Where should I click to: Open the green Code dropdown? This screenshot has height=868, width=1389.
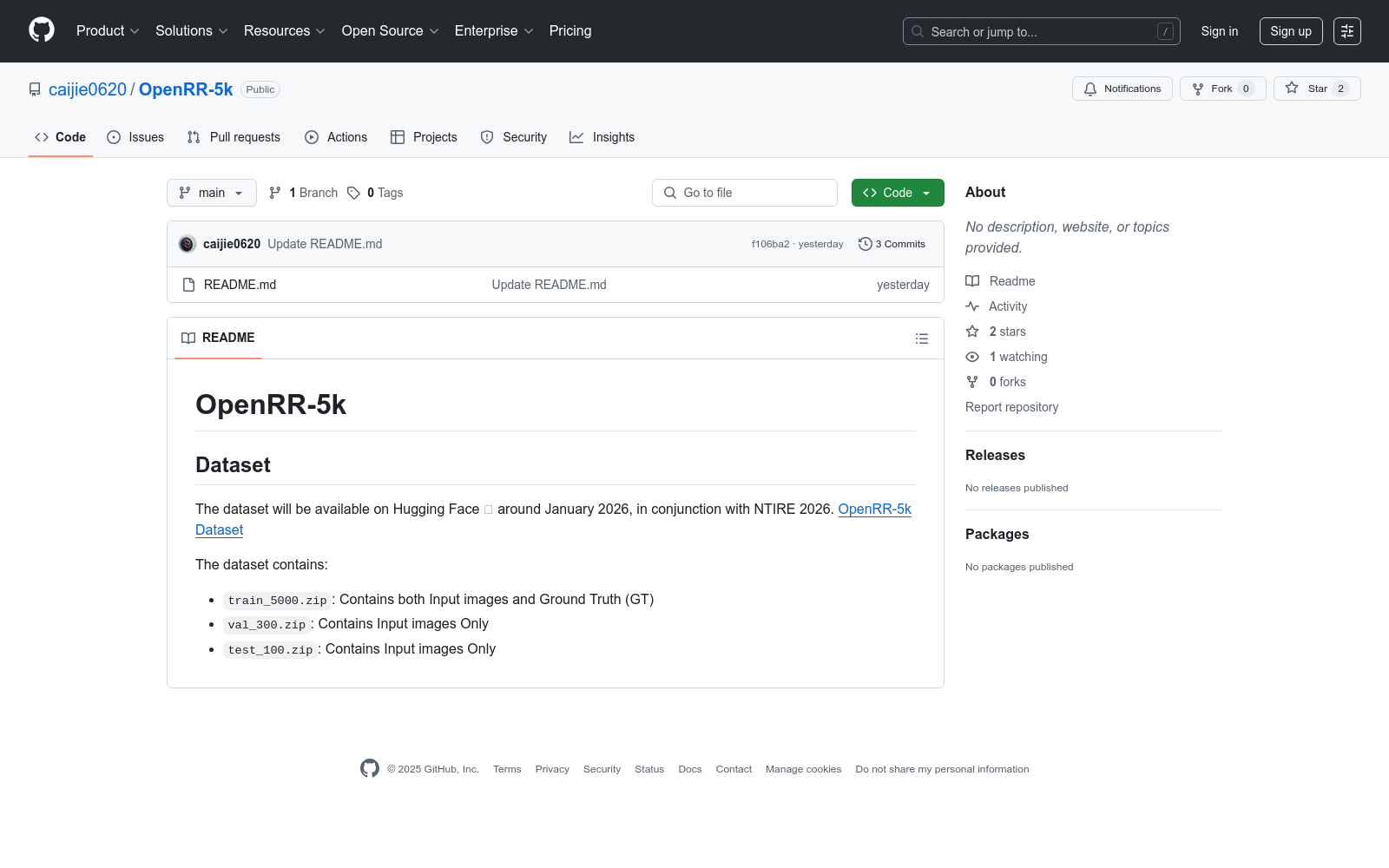click(x=898, y=193)
